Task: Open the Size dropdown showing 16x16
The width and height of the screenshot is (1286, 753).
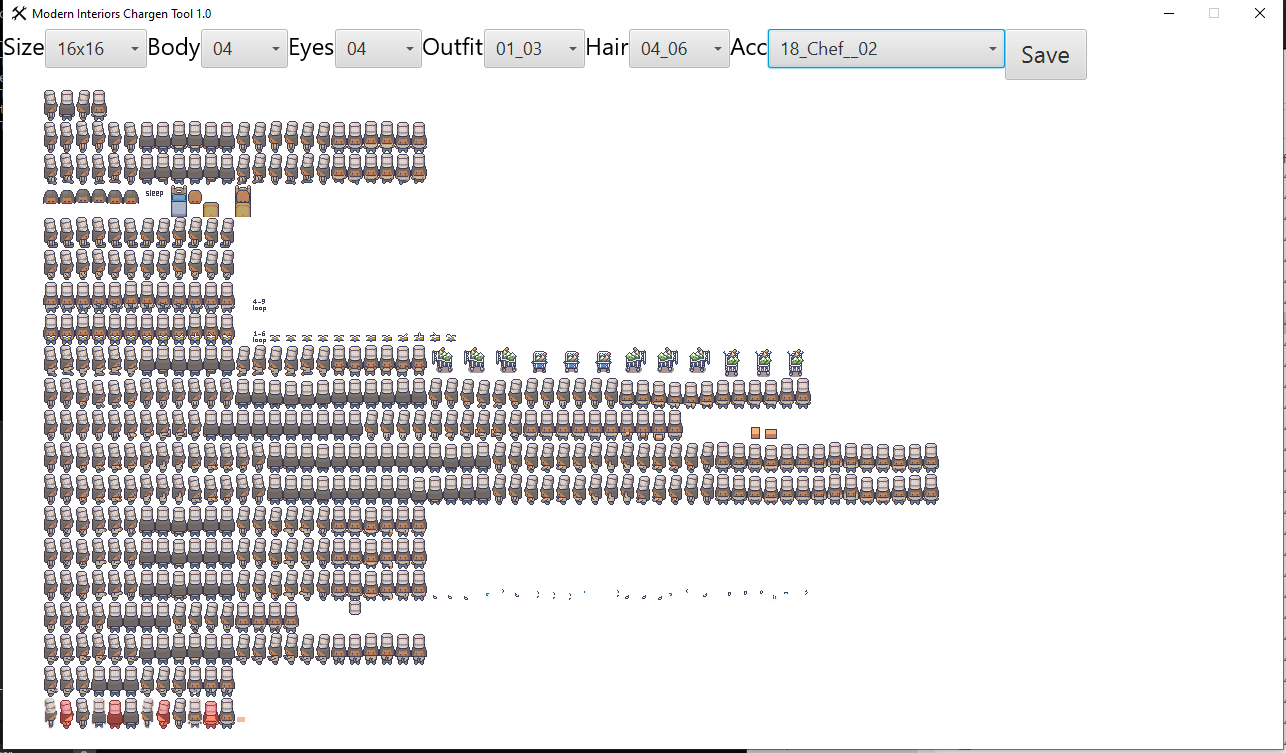Action: [x=96, y=49]
